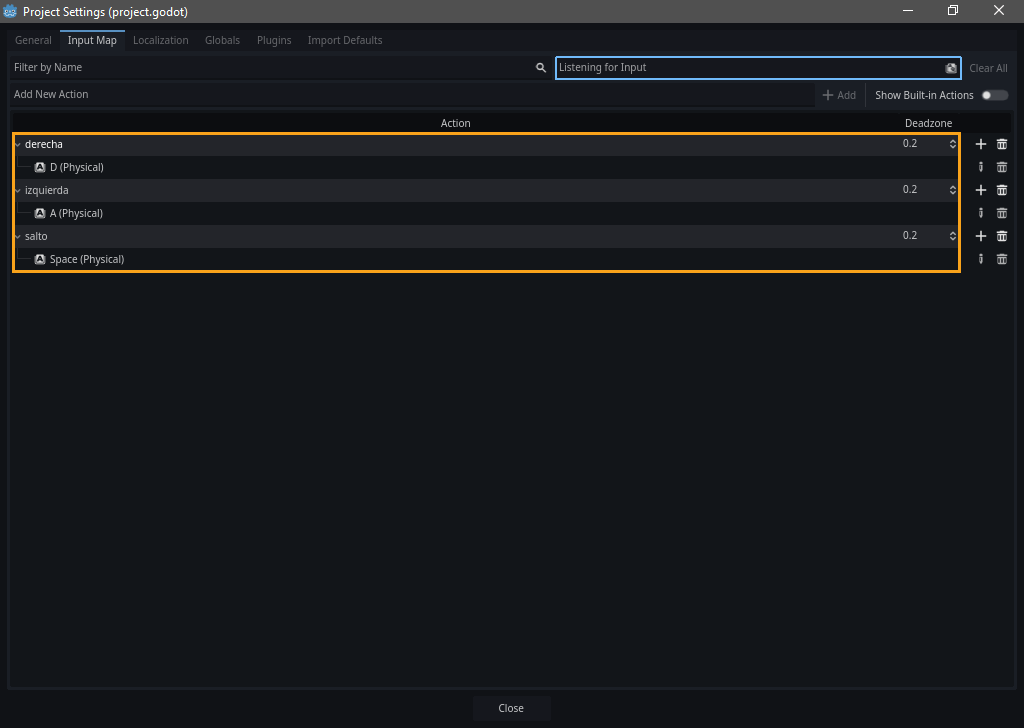Click the clear icon in Listening for Input field
Image resolution: width=1024 pixels, height=728 pixels.
click(951, 68)
